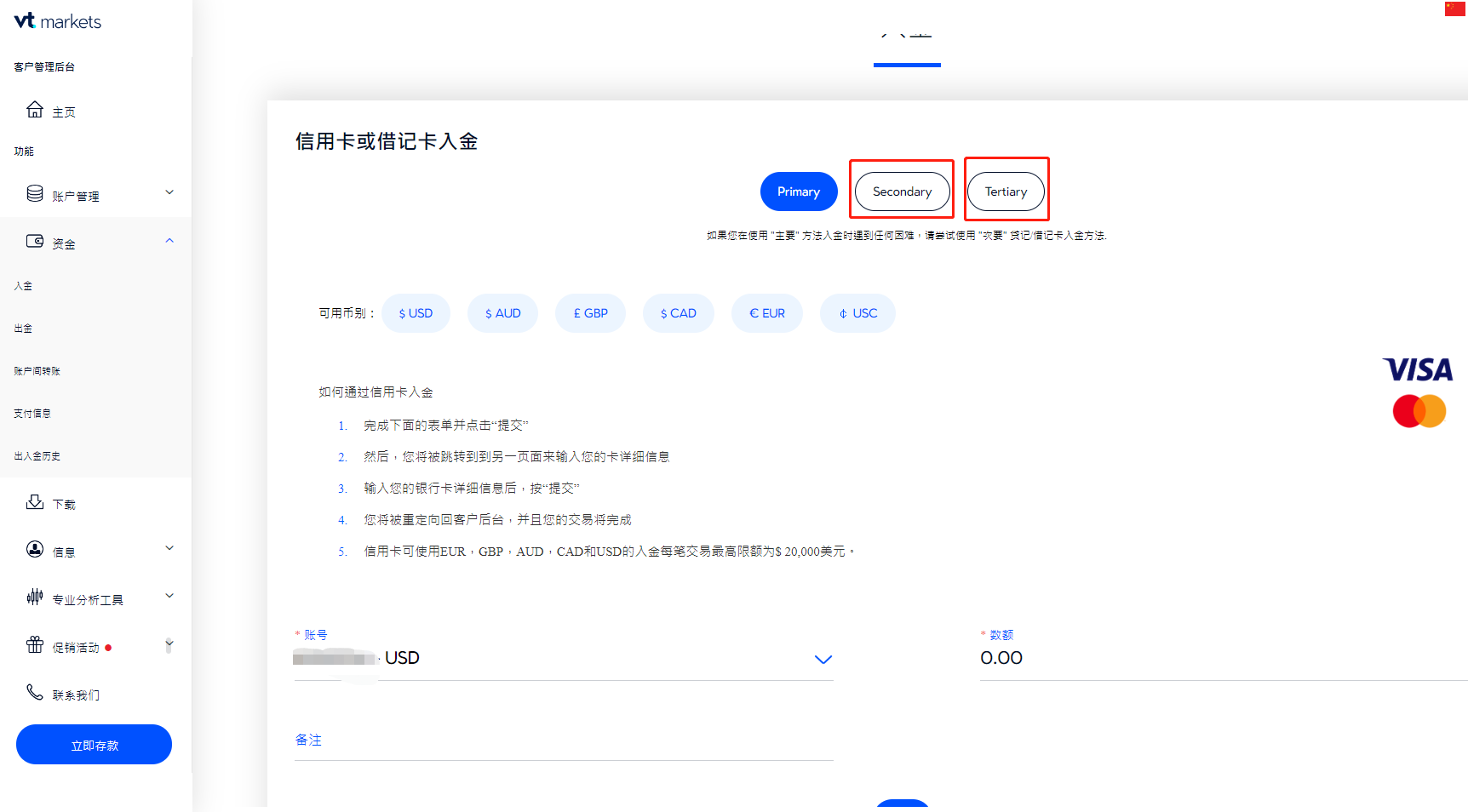Image resolution: width=1468 pixels, height=812 pixels.
Task: Open the 出金 withdrawal menu item
Action: pos(24,329)
